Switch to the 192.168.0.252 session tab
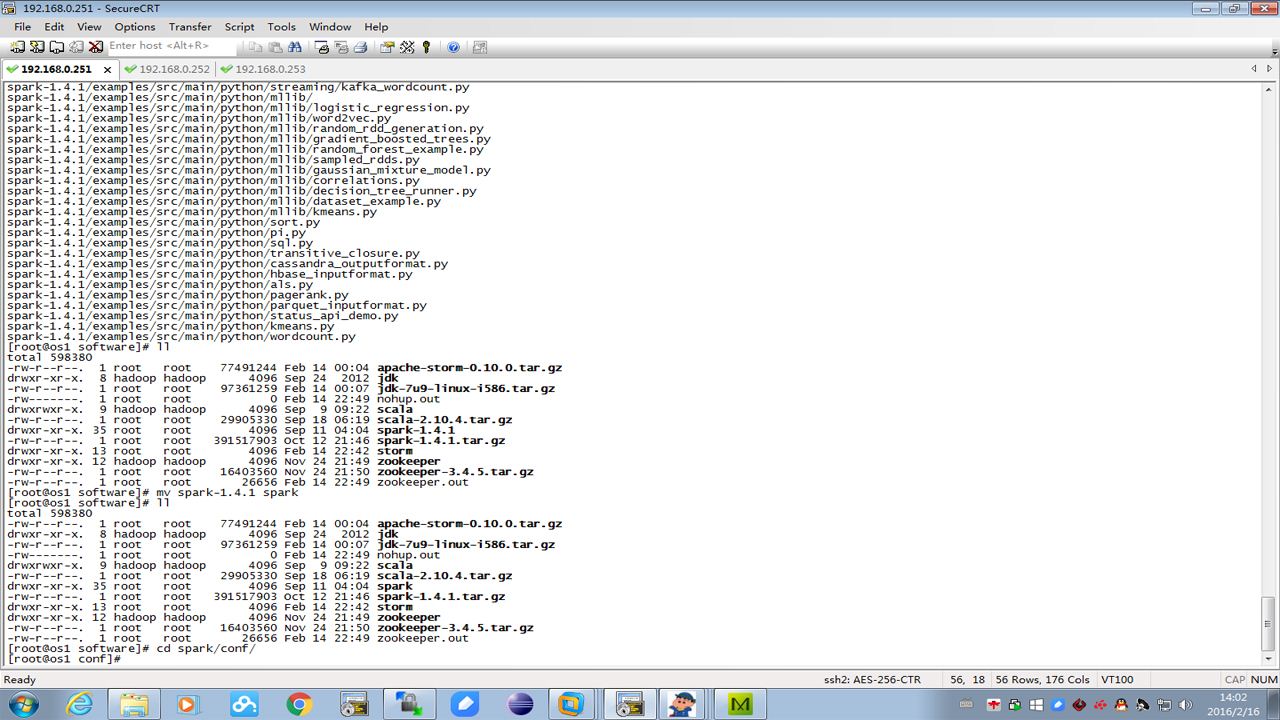1280x720 pixels. [x=167, y=69]
